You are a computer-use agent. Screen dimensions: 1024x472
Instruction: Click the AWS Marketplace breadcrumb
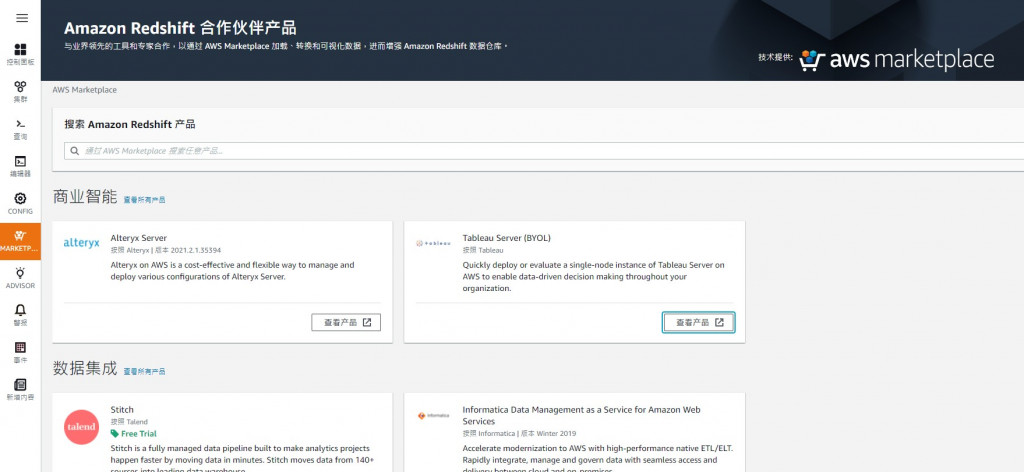(x=85, y=90)
